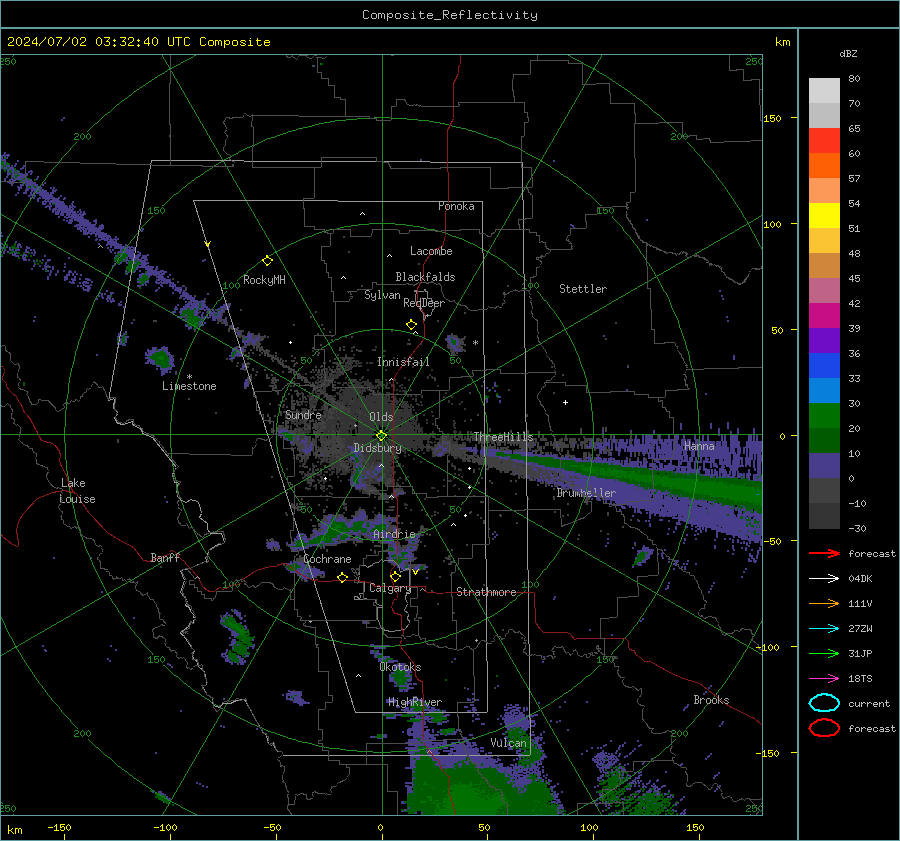The height and width of the screenshot is (841, 900).
Task: Click the Vulcan label
Action: pyautogui.click(x=508, y=743)
